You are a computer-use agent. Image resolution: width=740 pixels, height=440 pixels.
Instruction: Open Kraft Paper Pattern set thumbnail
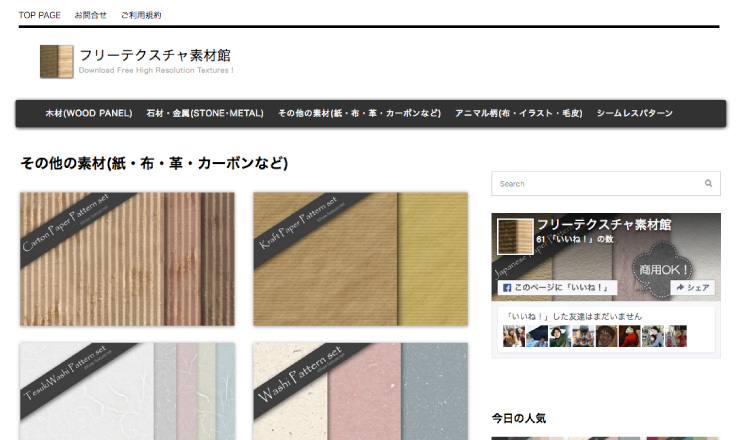361,259
